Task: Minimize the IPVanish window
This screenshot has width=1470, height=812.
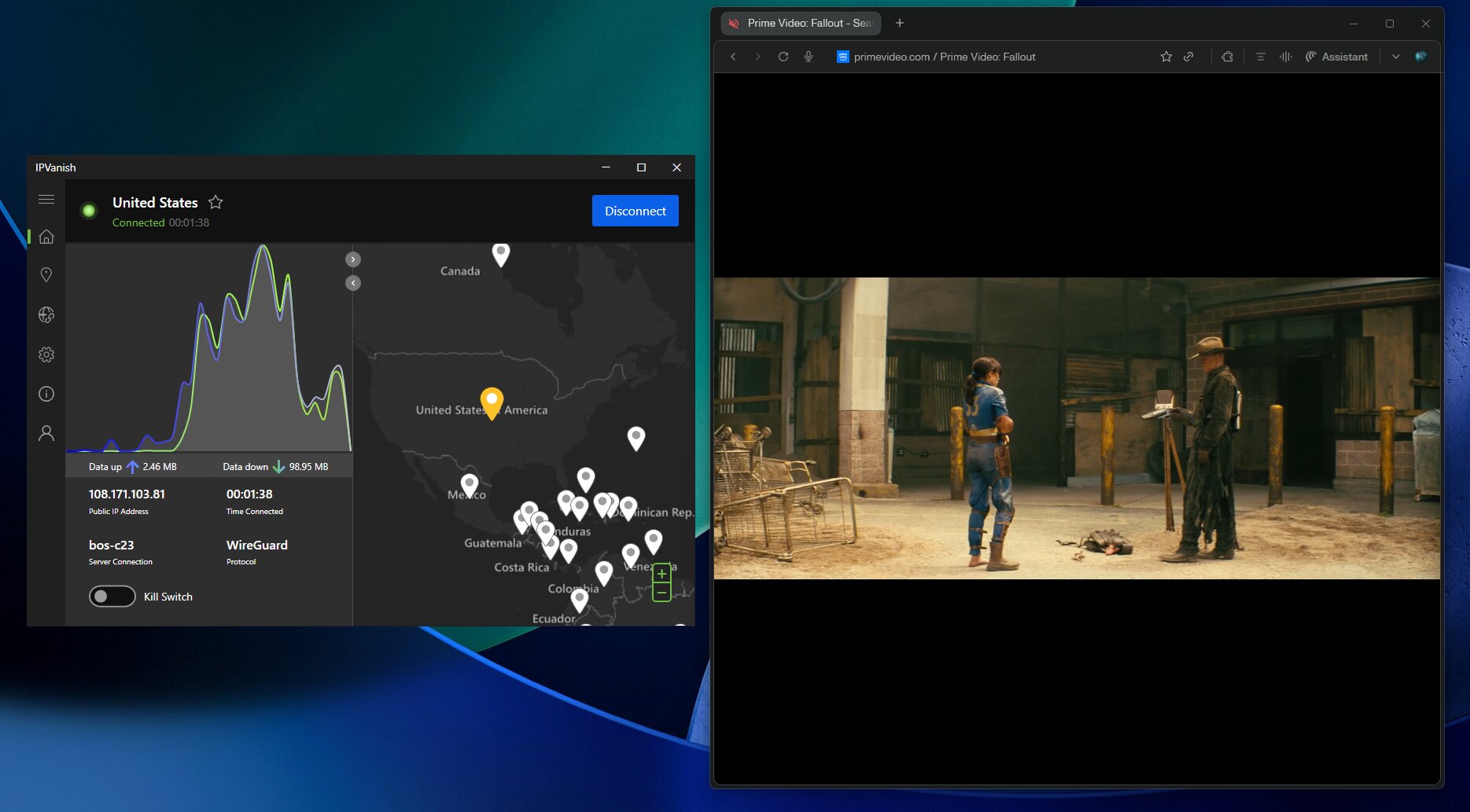Action: pyautogui.click(x=606, y=167)
